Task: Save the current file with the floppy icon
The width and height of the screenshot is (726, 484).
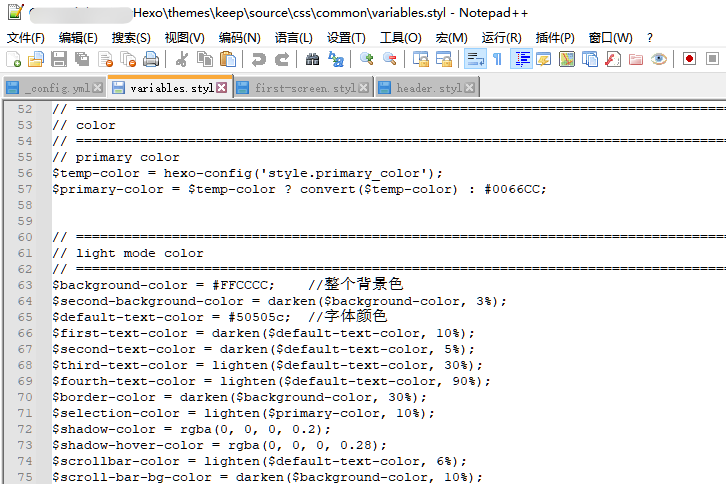Action: [59, 59]
